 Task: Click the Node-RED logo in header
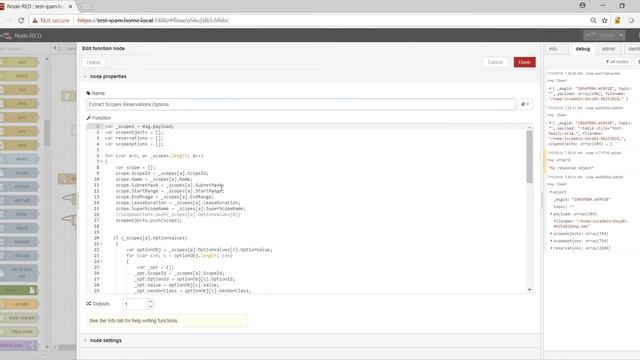point(6,36)
